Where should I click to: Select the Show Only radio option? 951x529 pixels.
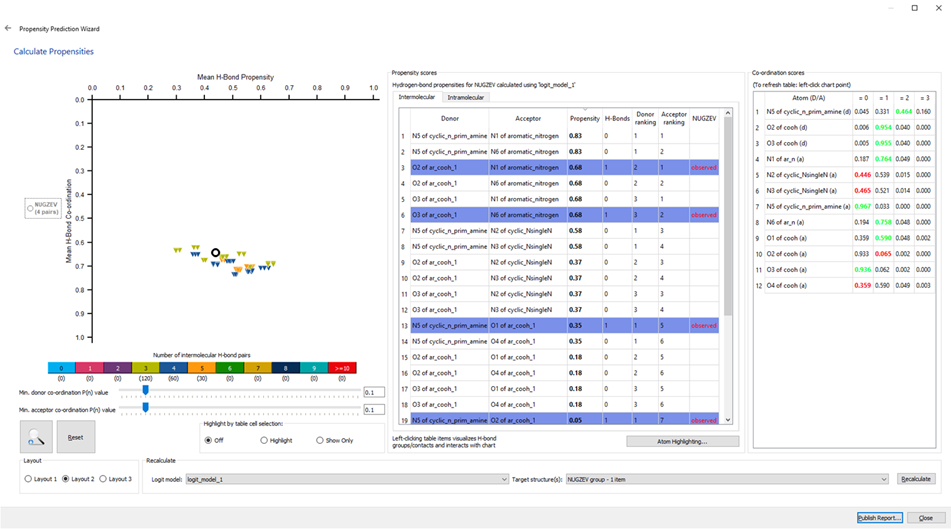(x=320, y=440)
